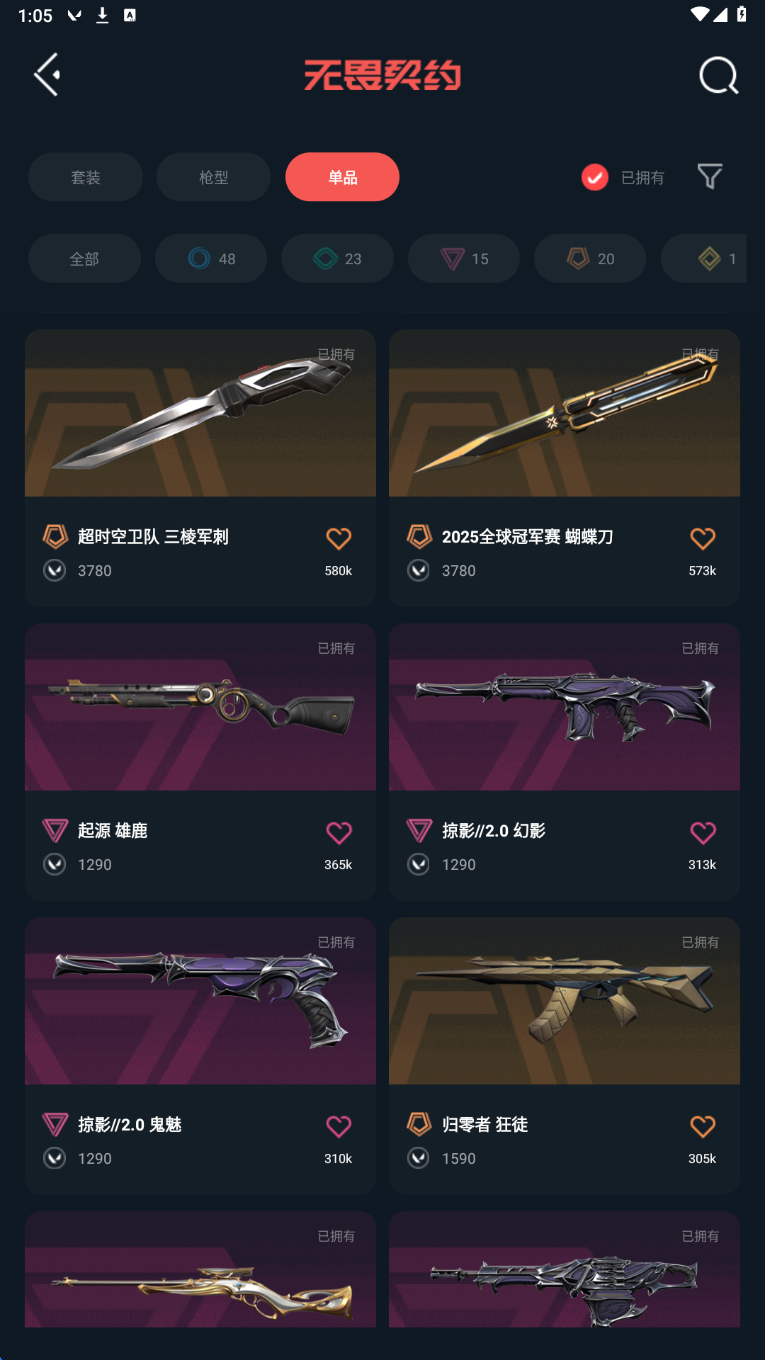Open the 三棱军刺 knife thumbnail
The height and width of the screenshot is (1360, 765).
pyautogui.click(x=200, y=413)
